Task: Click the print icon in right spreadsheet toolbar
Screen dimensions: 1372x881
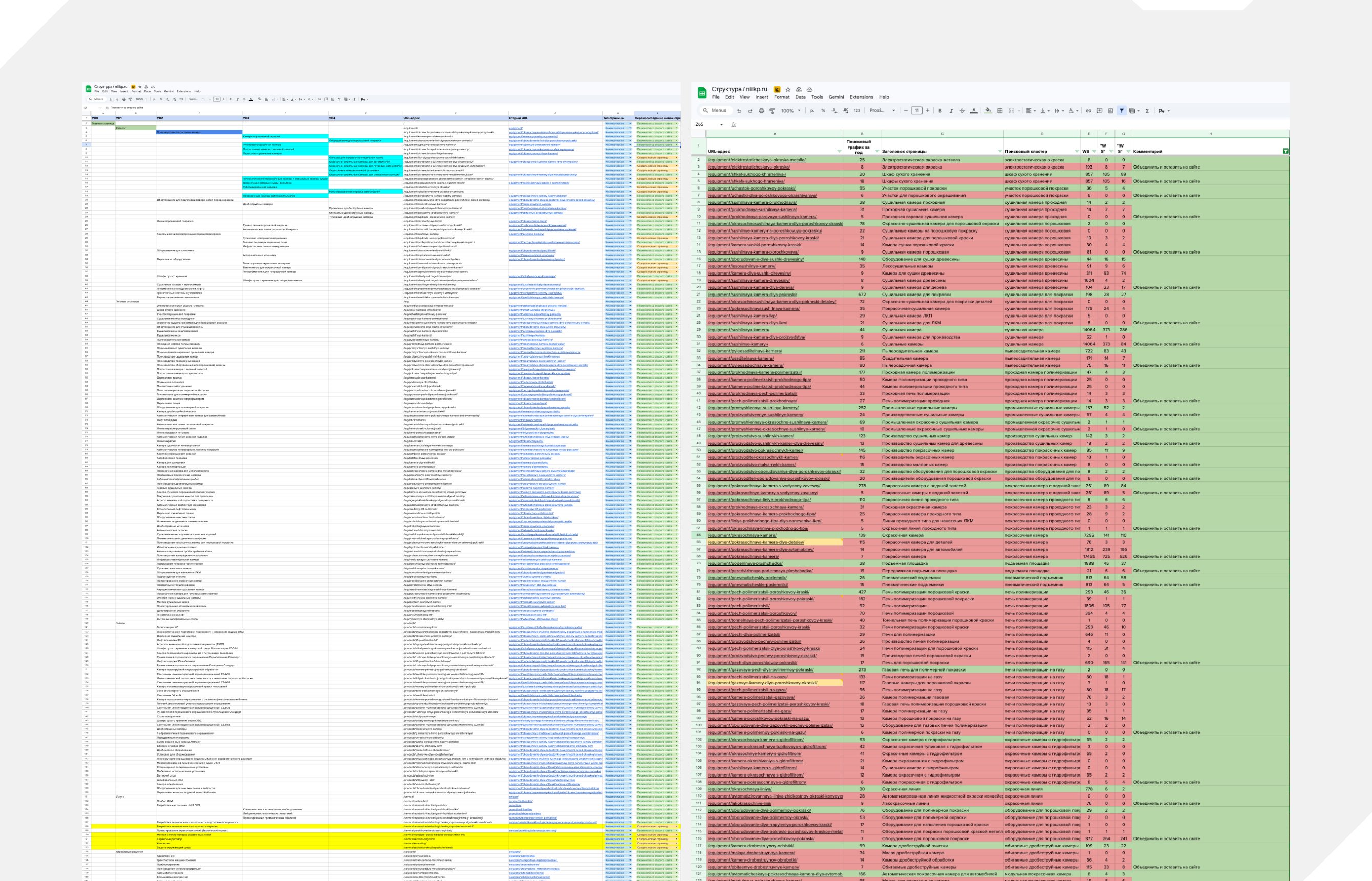Action: pyautogui.click(x=761, y=111)
